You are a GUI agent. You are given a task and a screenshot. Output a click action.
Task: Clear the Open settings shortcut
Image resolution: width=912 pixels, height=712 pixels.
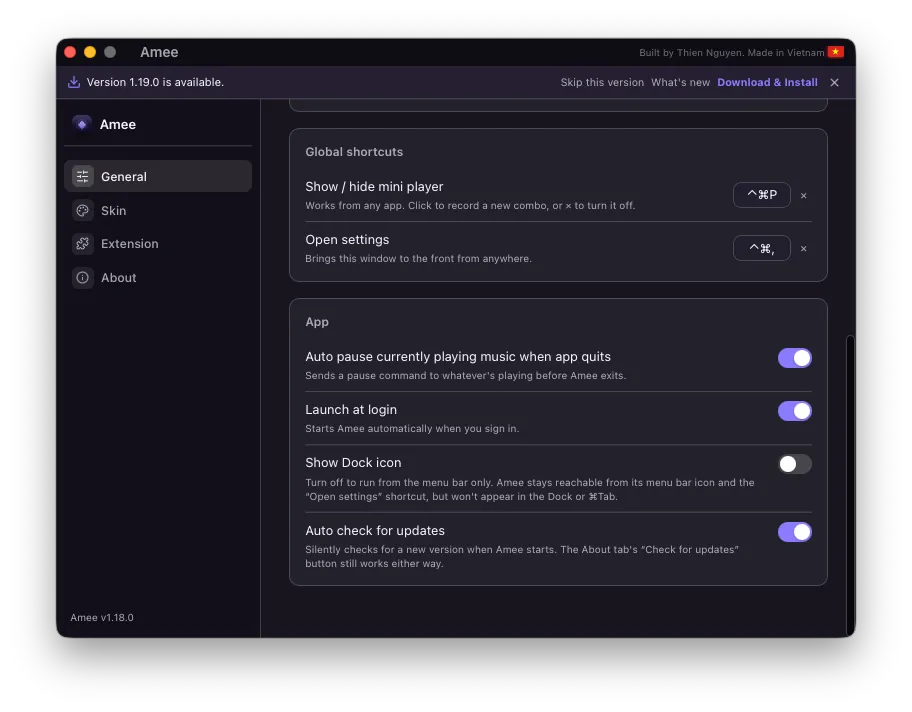click(803, 248)
